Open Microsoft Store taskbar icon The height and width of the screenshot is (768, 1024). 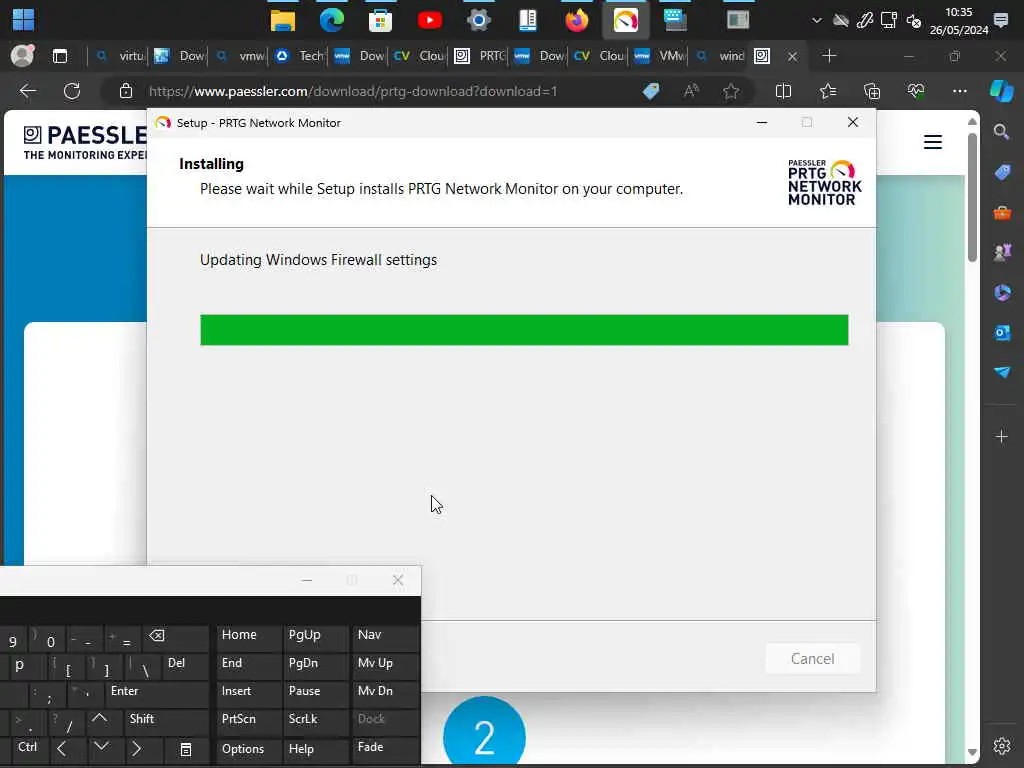click(x=380, y=20)
